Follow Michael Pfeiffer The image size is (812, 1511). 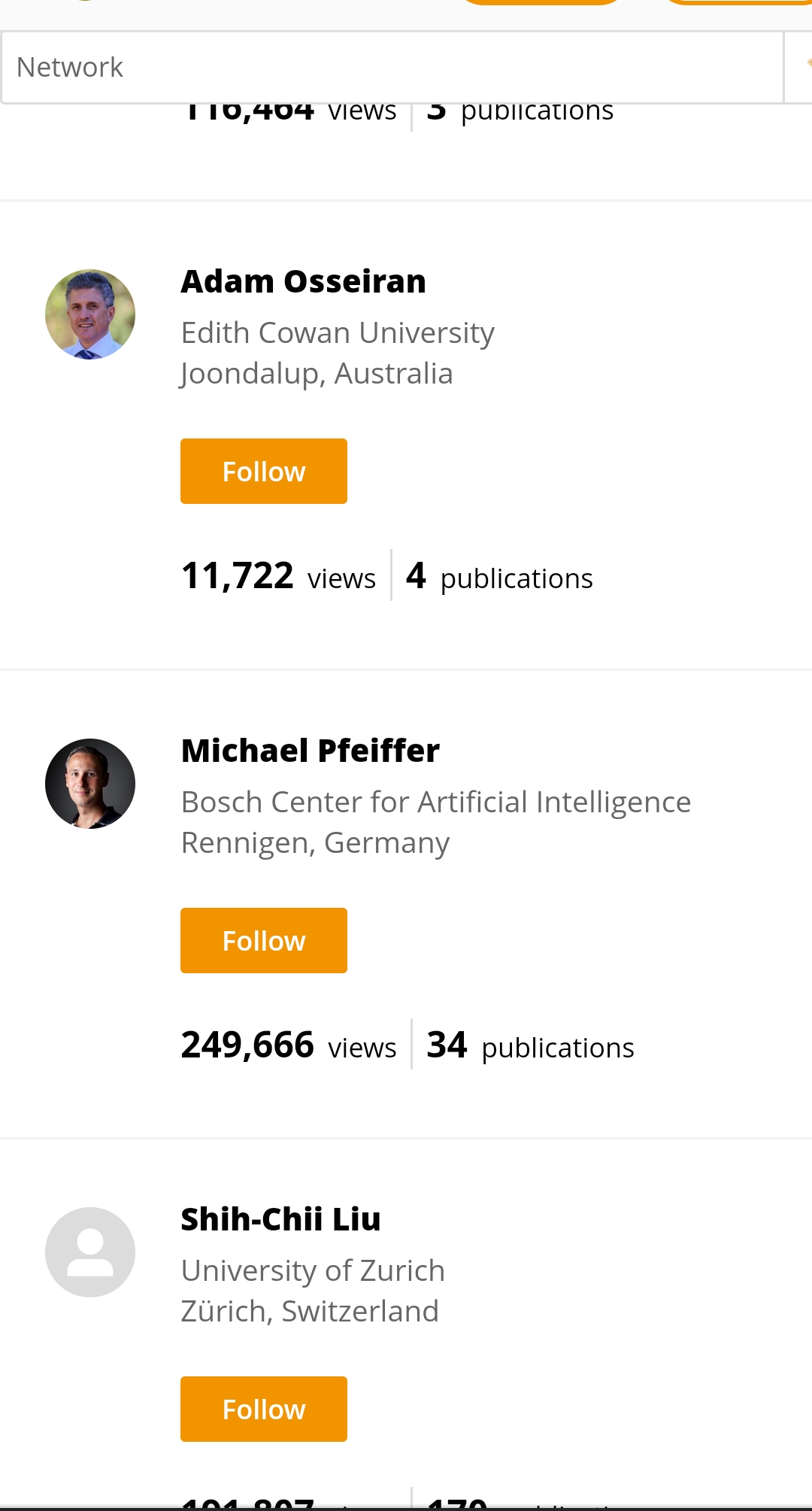tap(264, 941)
